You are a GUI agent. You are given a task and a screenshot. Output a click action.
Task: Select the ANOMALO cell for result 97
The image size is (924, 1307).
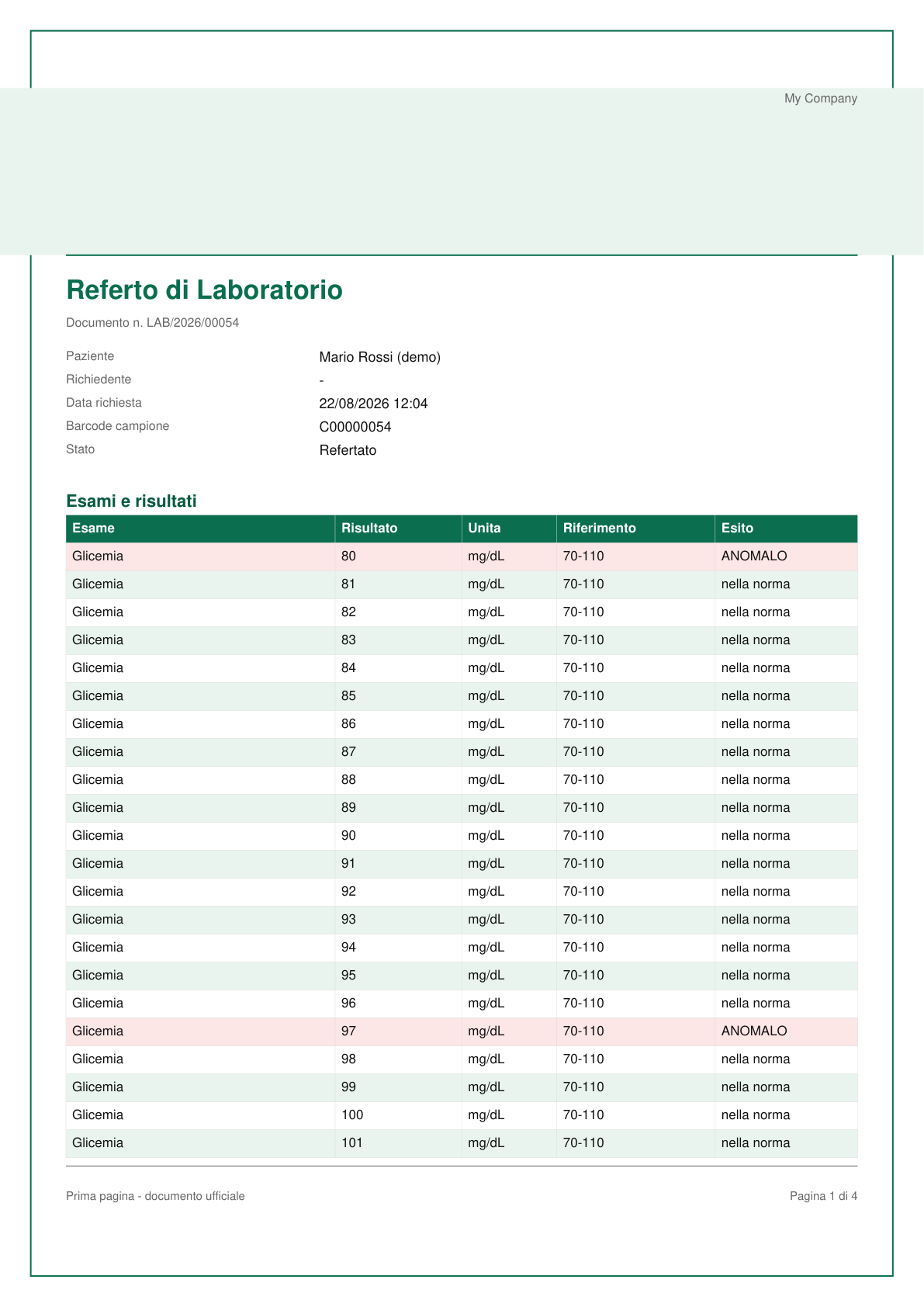pyautogui.click(x=786, y=1031)
